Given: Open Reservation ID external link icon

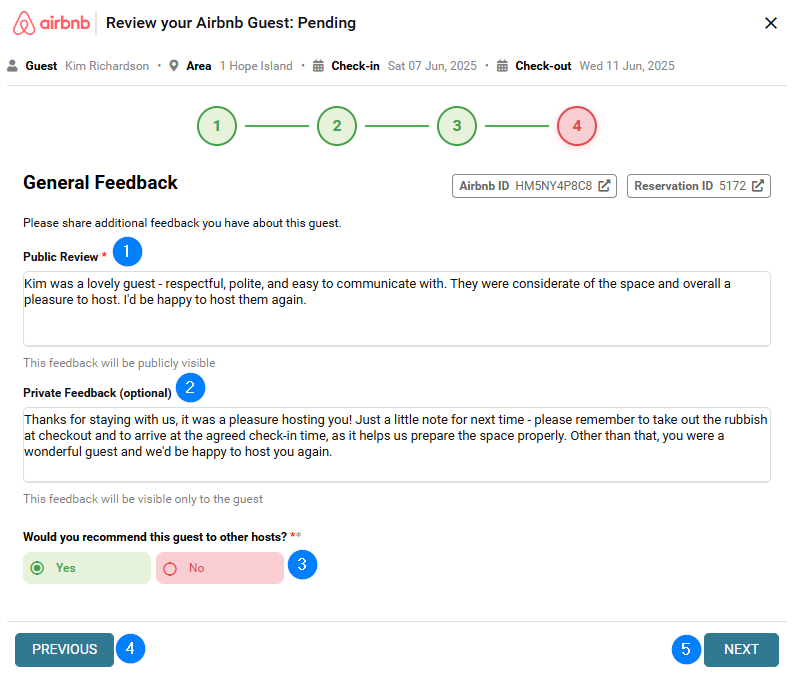Looking at the screenshot, I should [x=758, y=186].
